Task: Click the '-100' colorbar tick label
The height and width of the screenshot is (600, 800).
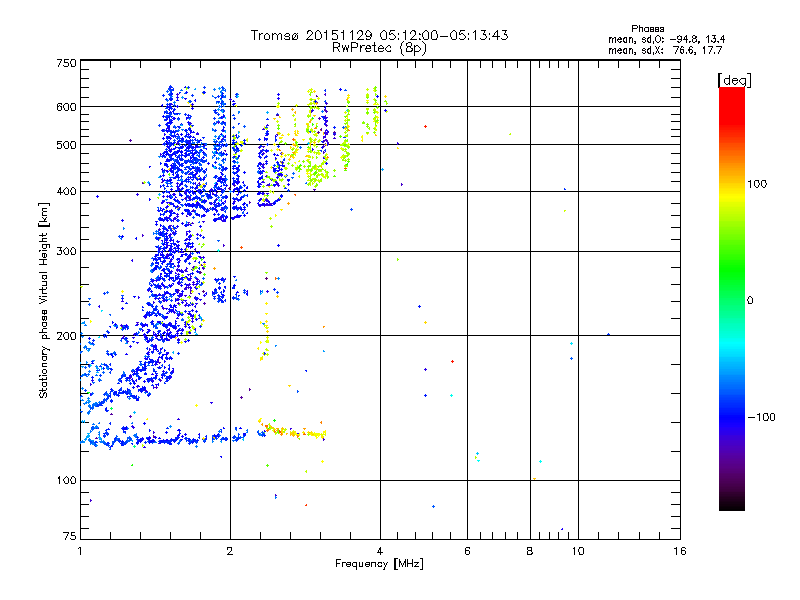Action: point(762,417)
